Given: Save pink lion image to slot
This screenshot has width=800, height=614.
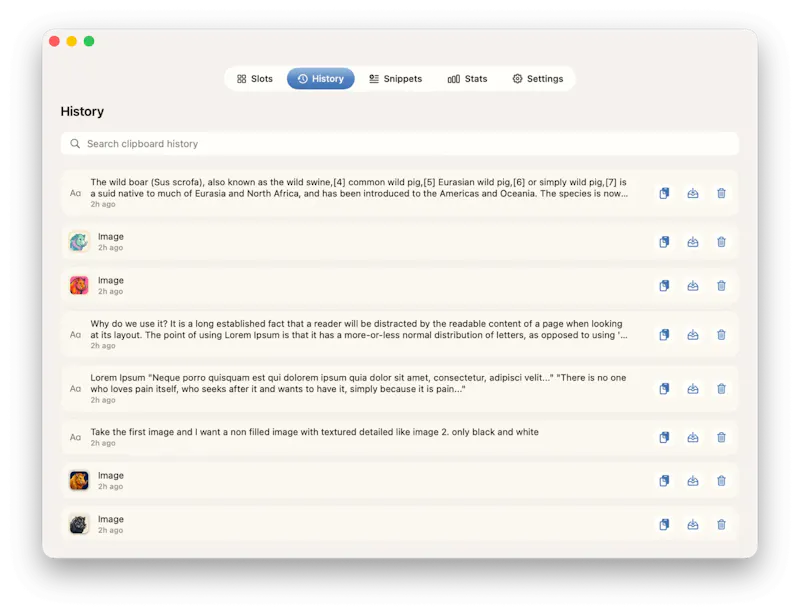Looking at the screenshot, I should coord(692,286).
